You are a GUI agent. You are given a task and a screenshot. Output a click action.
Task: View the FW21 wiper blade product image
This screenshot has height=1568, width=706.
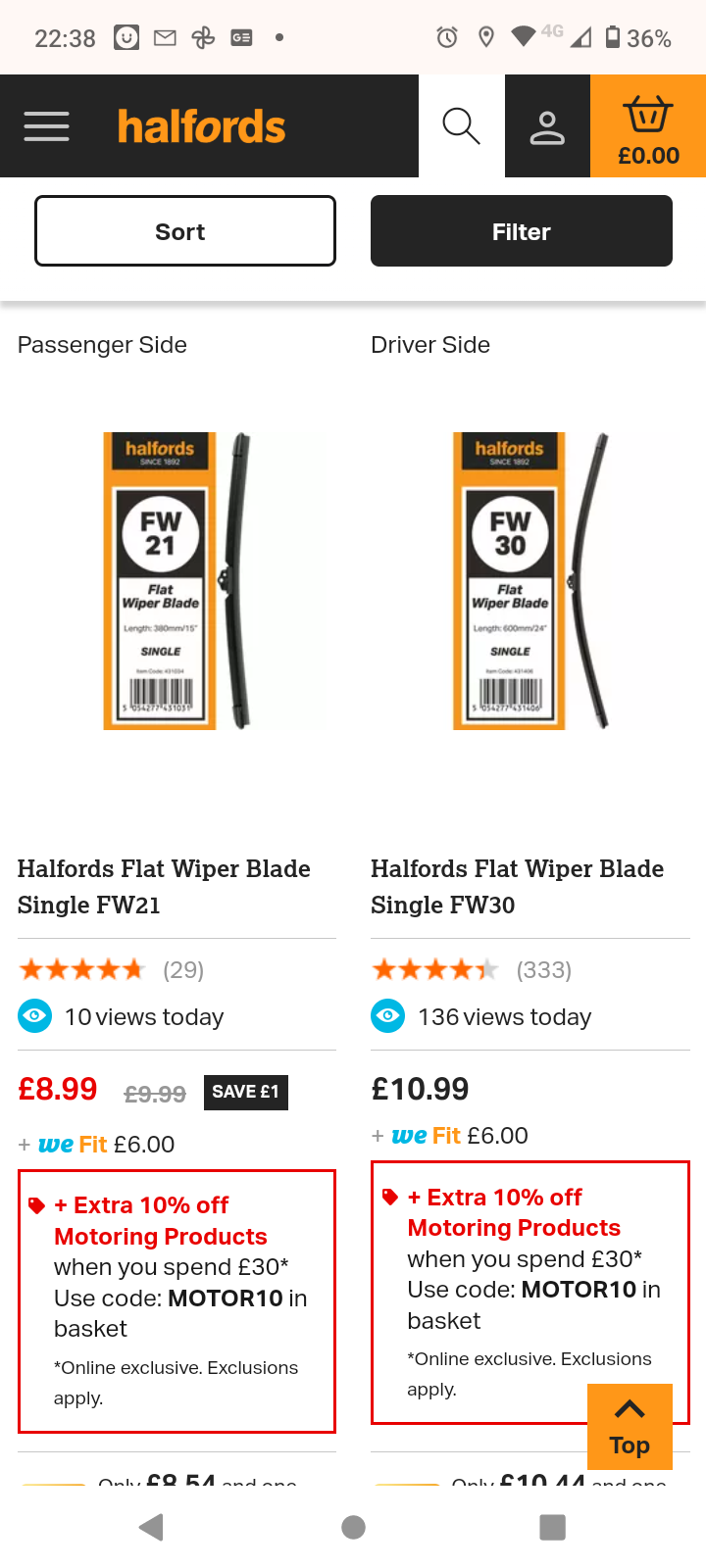[176, 581]
